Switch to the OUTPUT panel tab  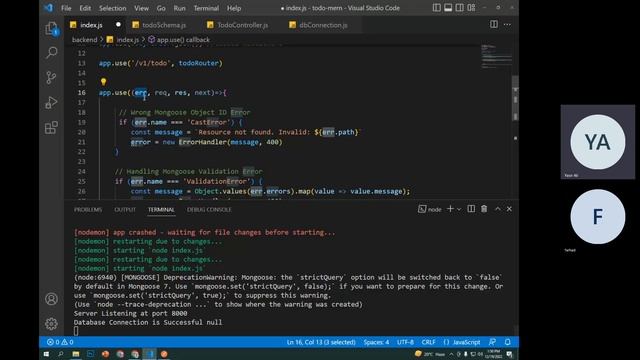point(125,209)
